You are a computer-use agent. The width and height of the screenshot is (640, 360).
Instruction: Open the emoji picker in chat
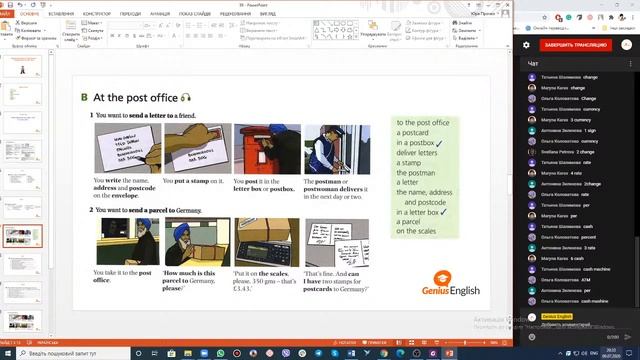[532, 337]
